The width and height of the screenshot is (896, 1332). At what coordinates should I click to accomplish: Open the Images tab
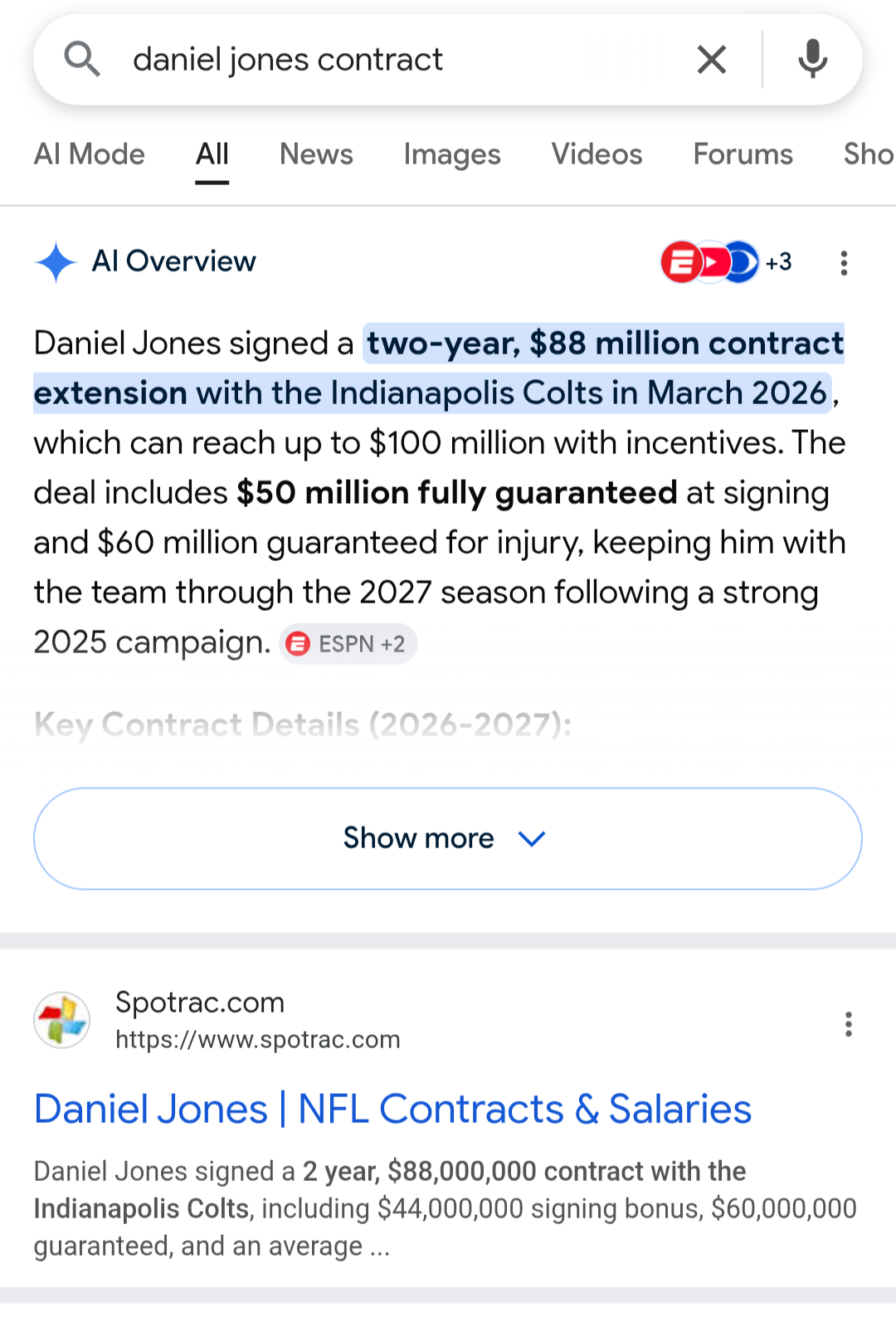click(452, 154)
